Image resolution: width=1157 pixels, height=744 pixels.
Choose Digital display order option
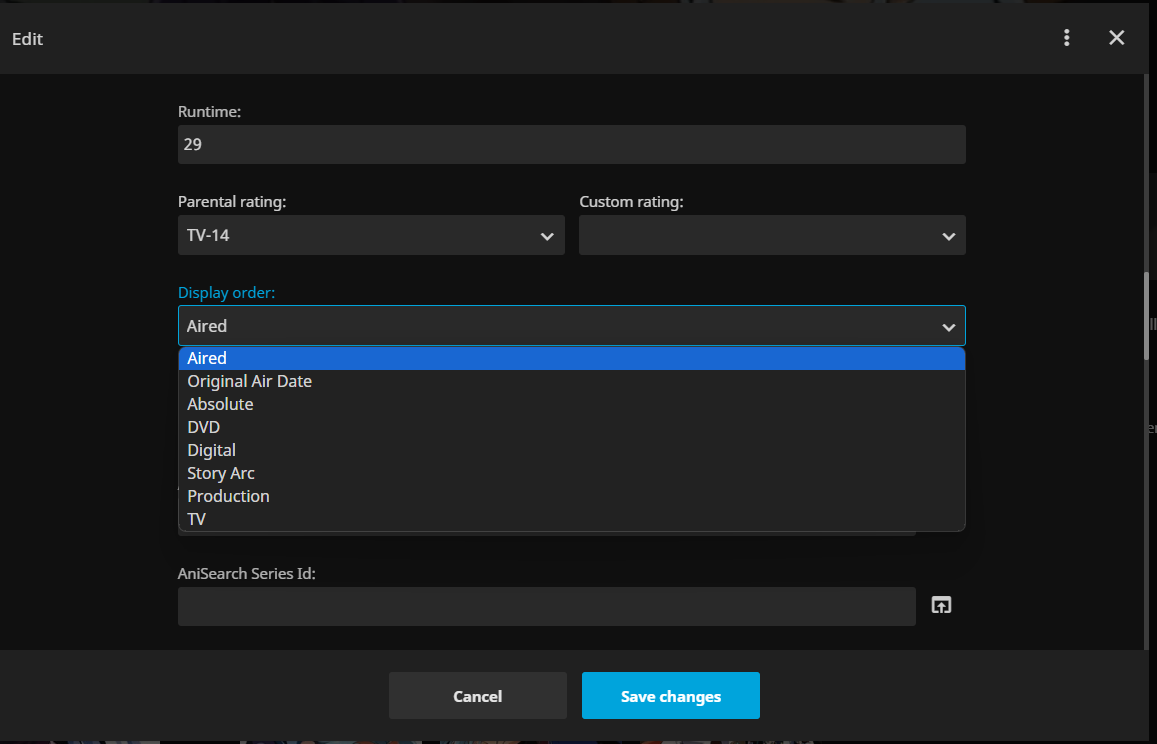point(211,450)
